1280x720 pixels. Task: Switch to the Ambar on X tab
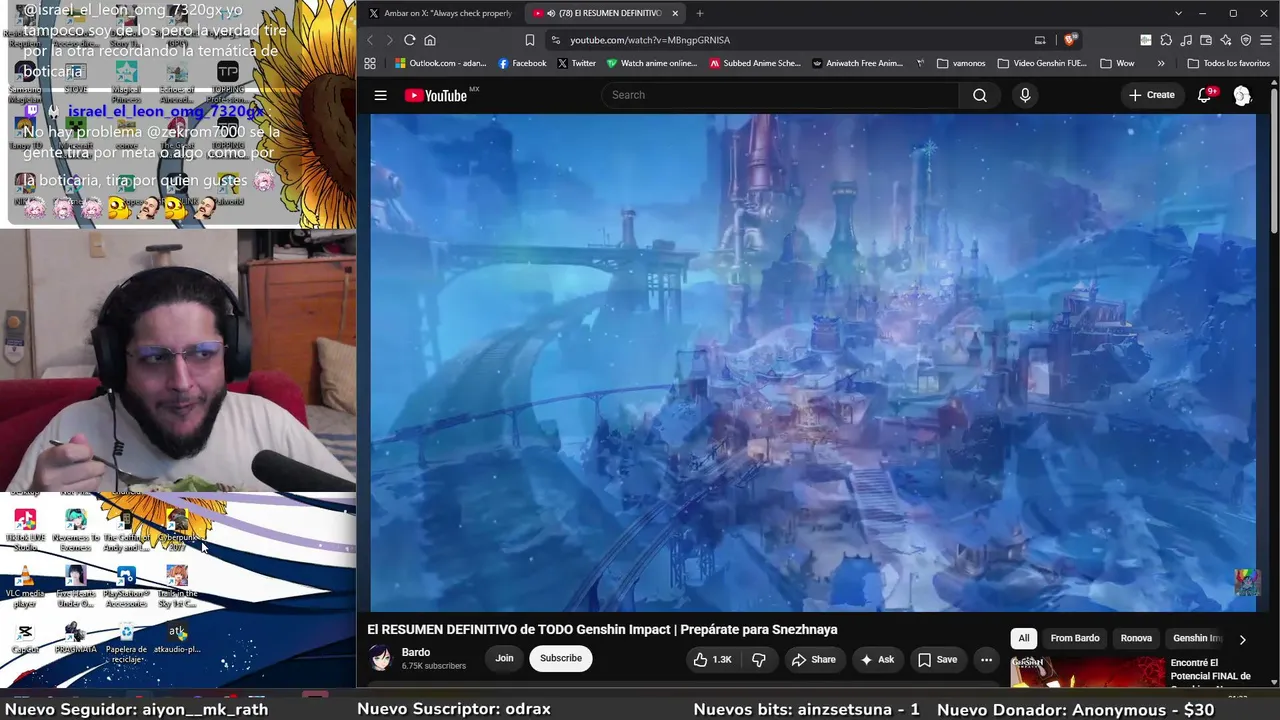tap(440, 13)
